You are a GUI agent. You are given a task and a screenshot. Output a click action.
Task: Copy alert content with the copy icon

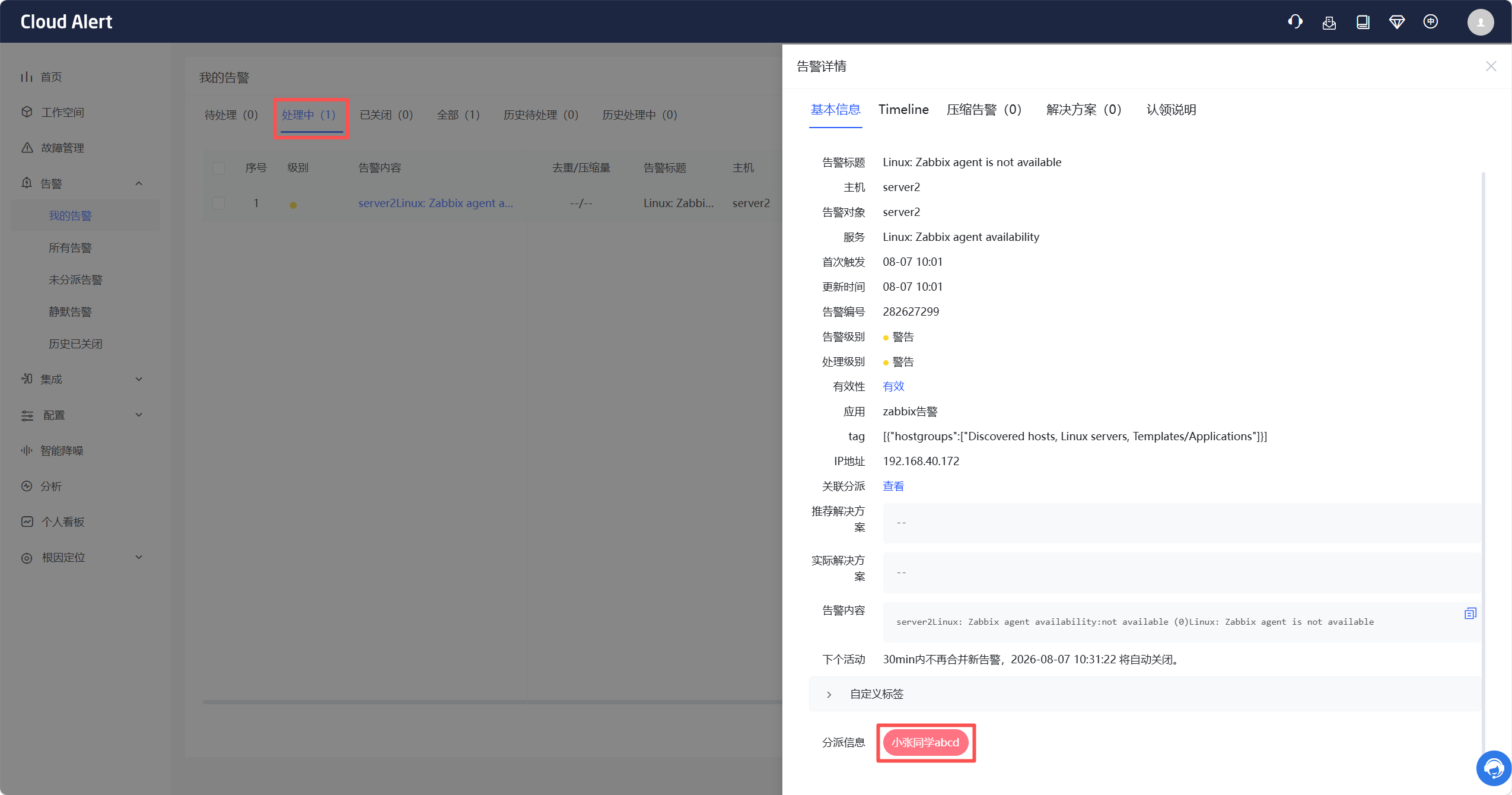[x=1470, y=613]
